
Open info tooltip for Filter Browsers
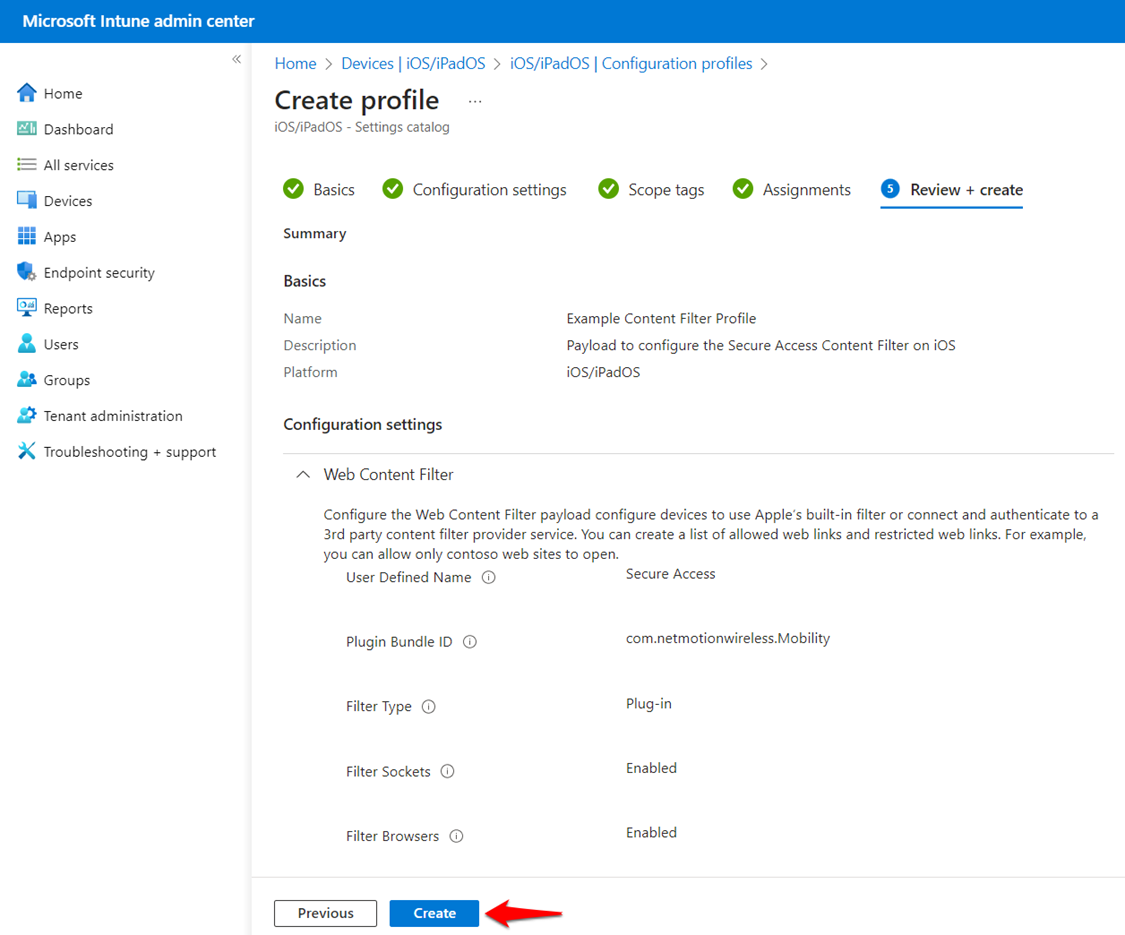(456, 836)
